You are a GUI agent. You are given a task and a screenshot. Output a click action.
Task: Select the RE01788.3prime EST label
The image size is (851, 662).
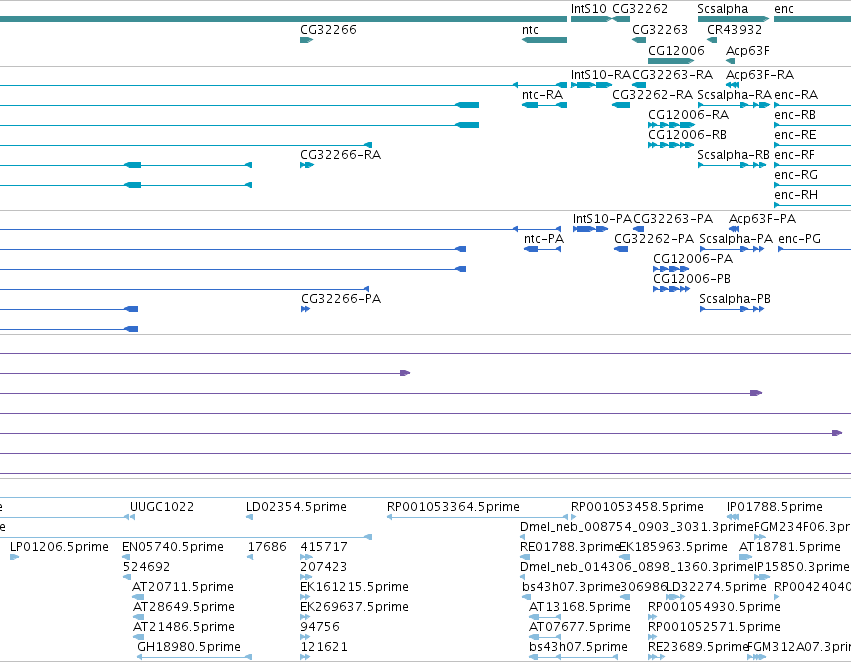(x=569, y=548)
